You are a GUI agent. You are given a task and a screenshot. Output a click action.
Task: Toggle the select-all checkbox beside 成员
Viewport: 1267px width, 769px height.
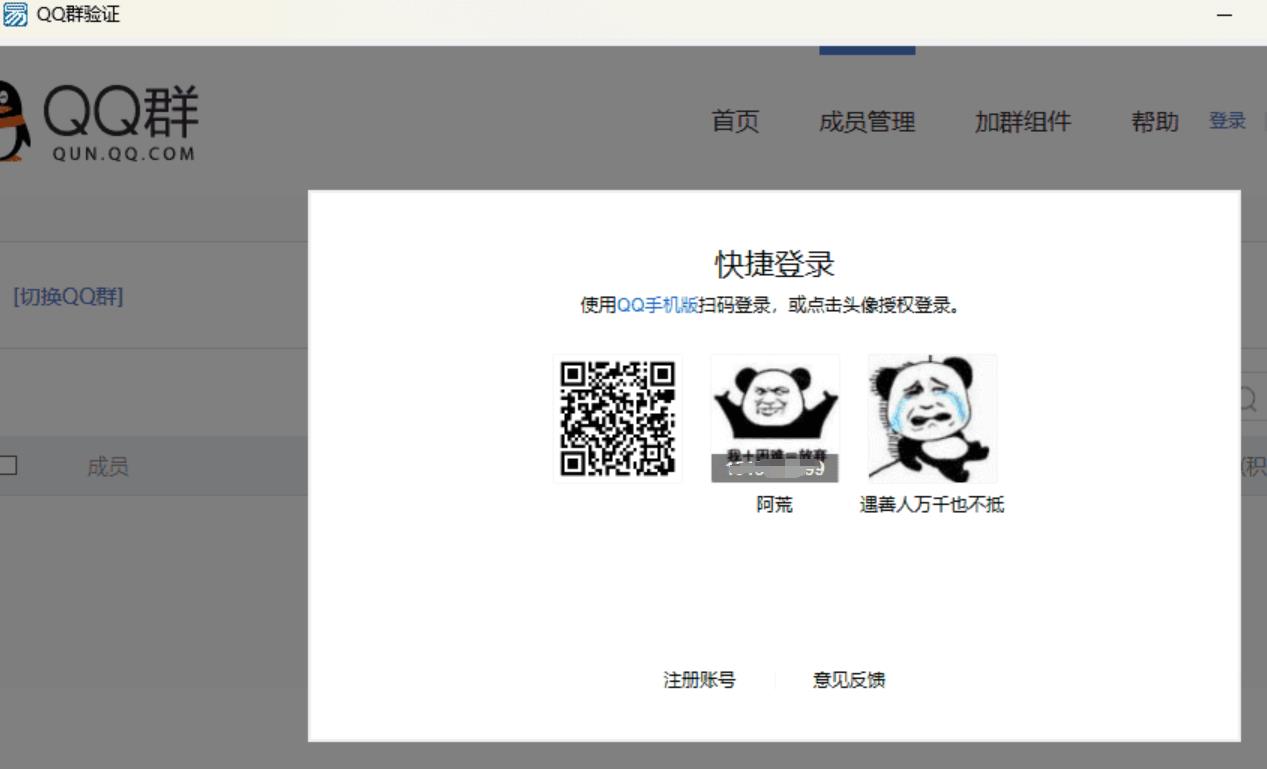(8, 465)
